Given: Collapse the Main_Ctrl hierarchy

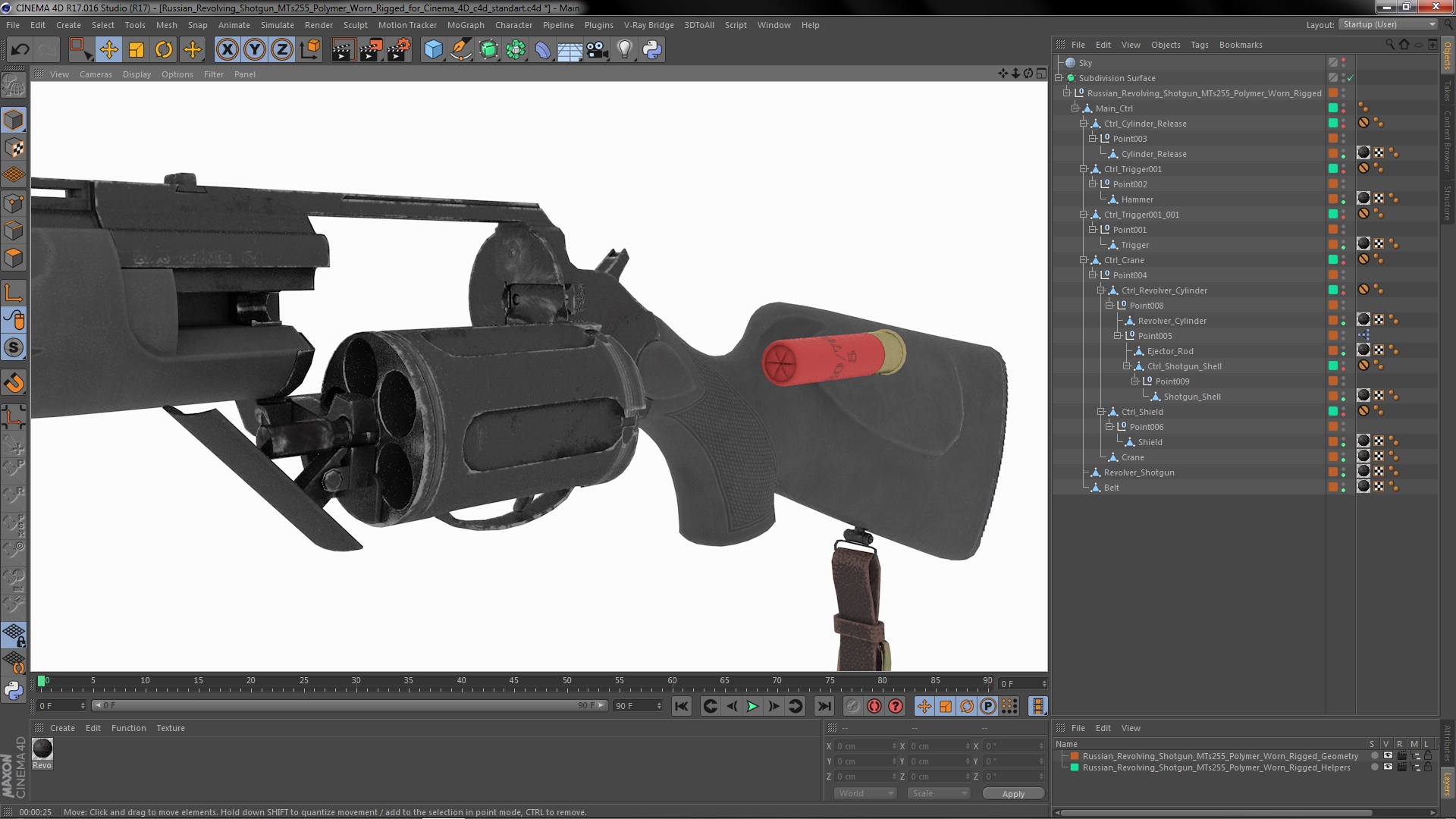Looking at the screenshot, I should pyautogui.click(x=1075, y=108).
